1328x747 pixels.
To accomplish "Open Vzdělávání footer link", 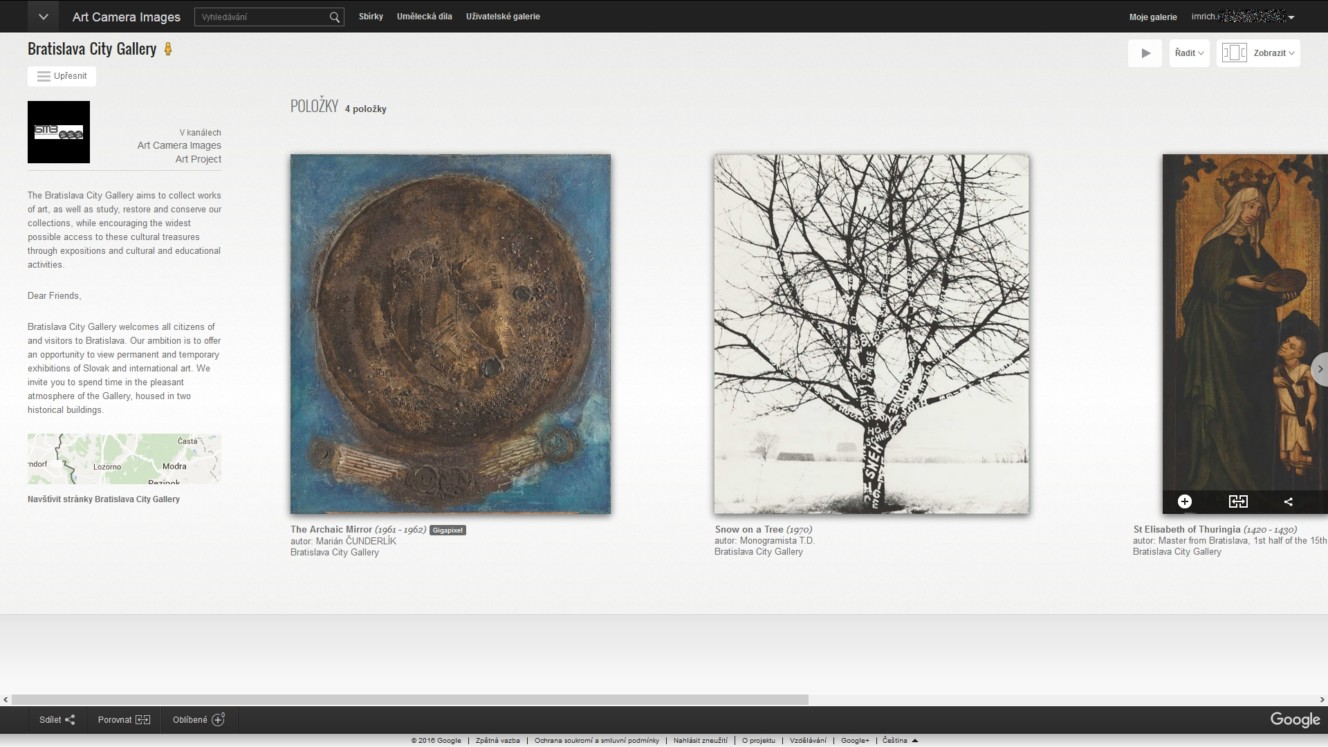I will click(808, 741).
